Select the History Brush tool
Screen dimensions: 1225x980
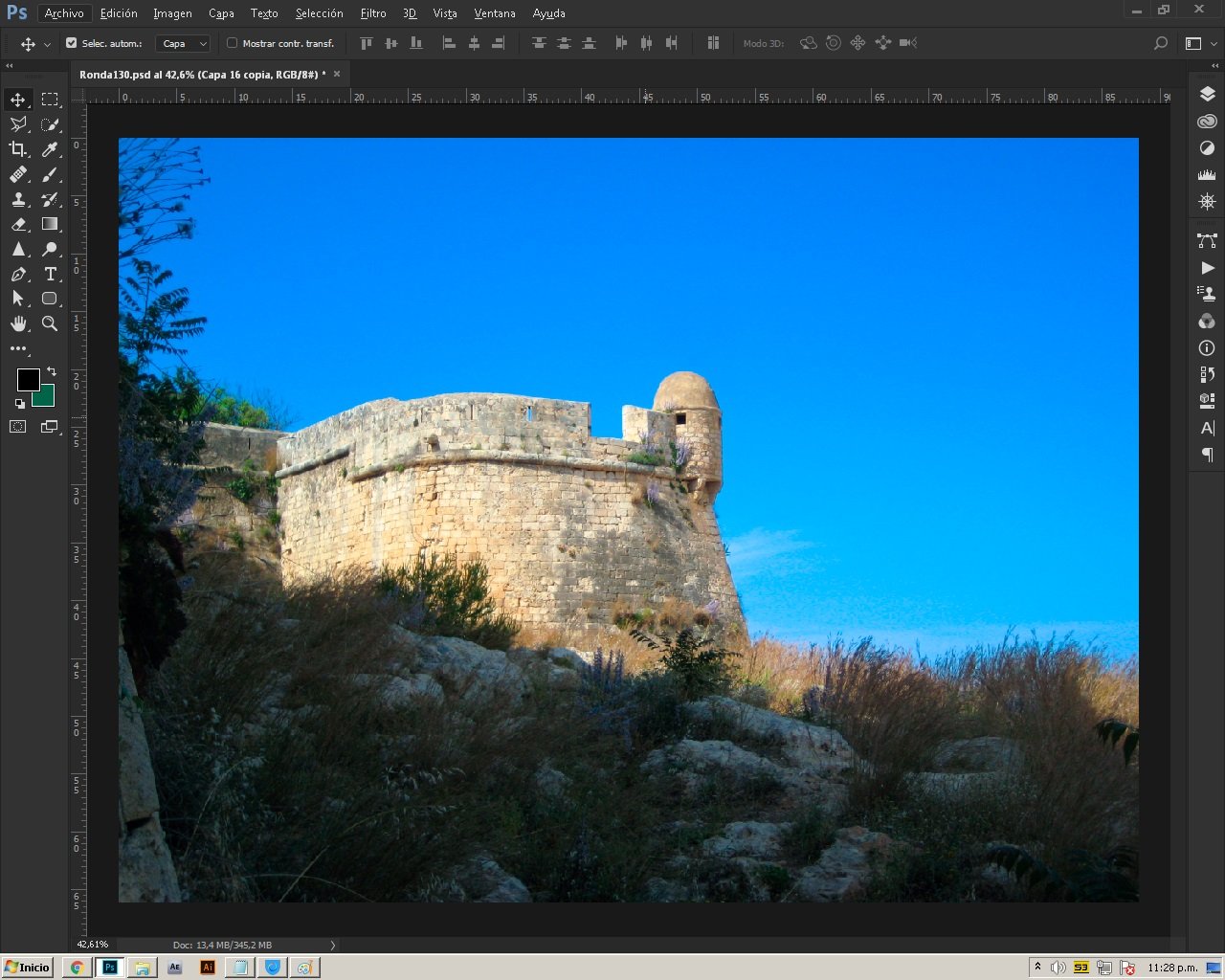[50, 199]
